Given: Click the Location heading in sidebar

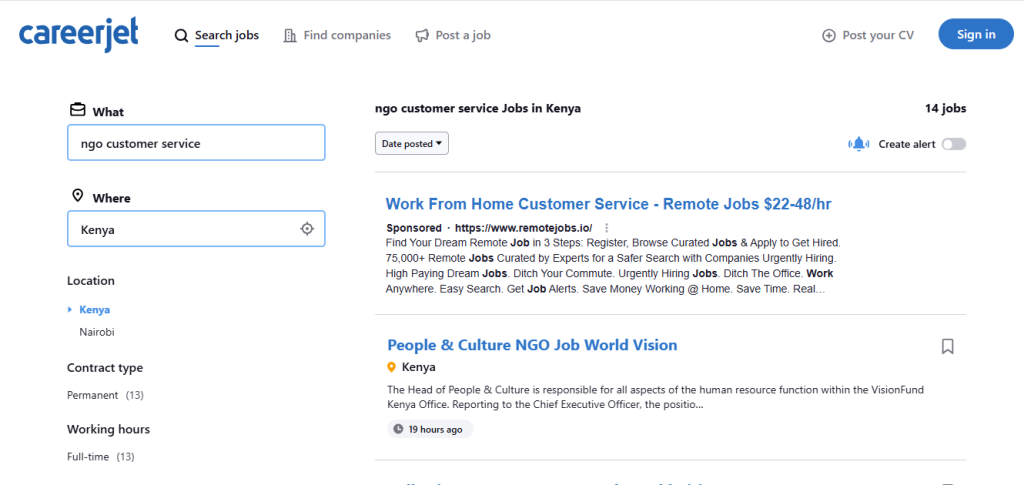Looking at the screenshot, I should pos(91,281).
